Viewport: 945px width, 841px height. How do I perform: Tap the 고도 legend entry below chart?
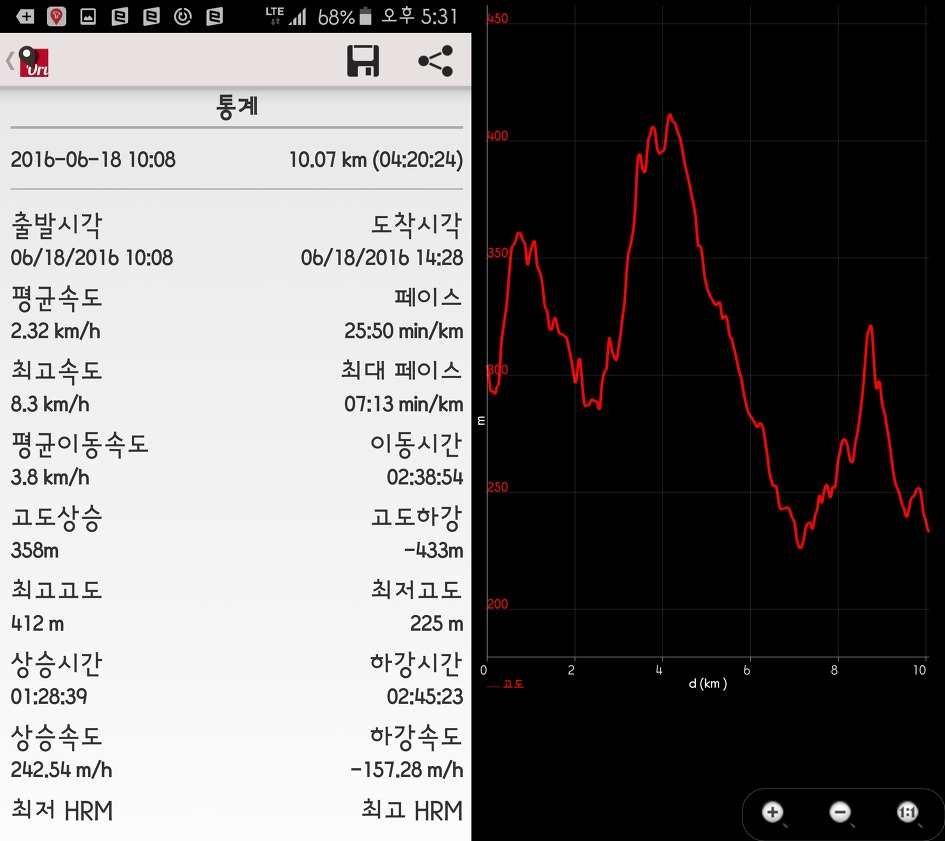pos(506,684)
